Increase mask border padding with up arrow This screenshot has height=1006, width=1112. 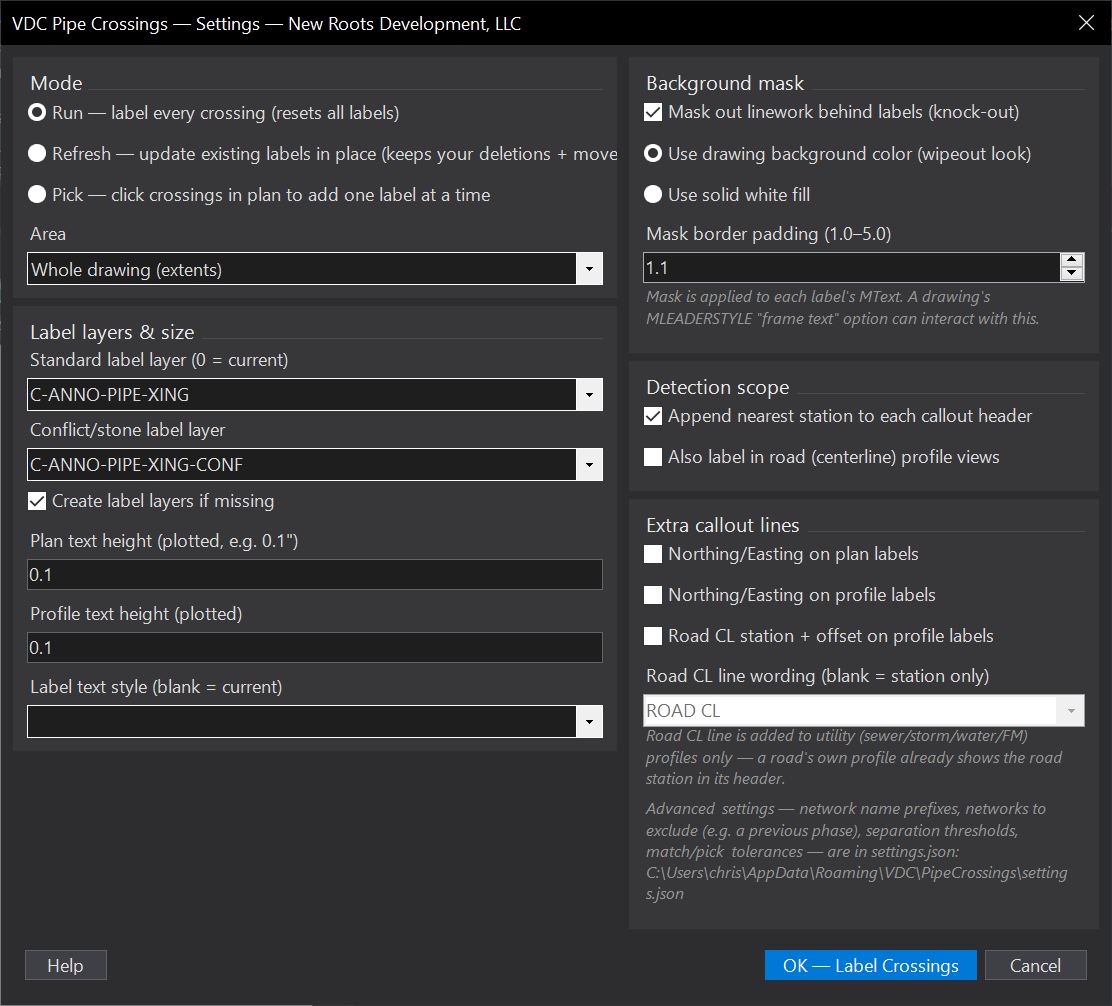click(x=1072, y=260)
